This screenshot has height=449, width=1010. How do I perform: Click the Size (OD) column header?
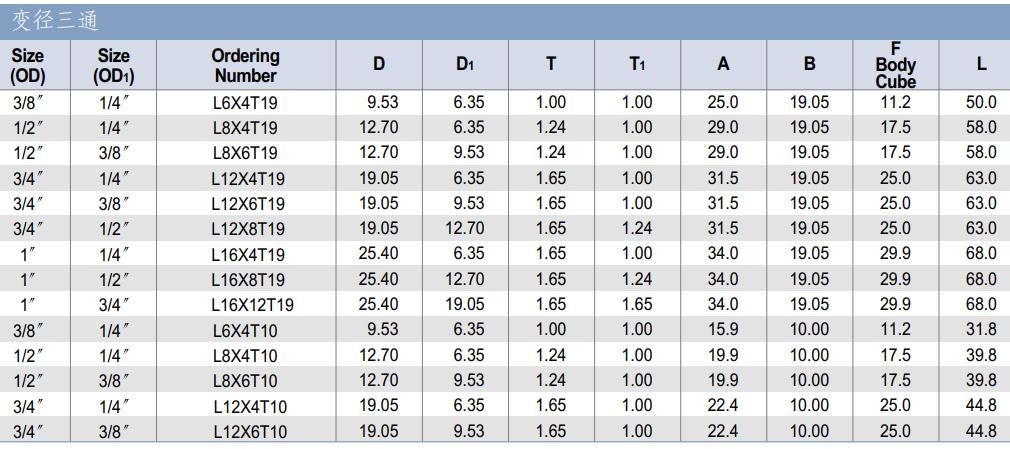pyautogui.click(x=28, y=66)
